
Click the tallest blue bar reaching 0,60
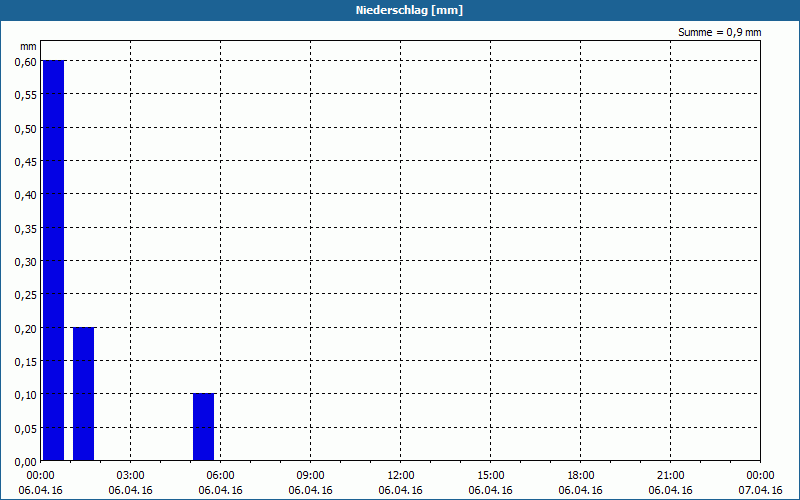[53, 260]
